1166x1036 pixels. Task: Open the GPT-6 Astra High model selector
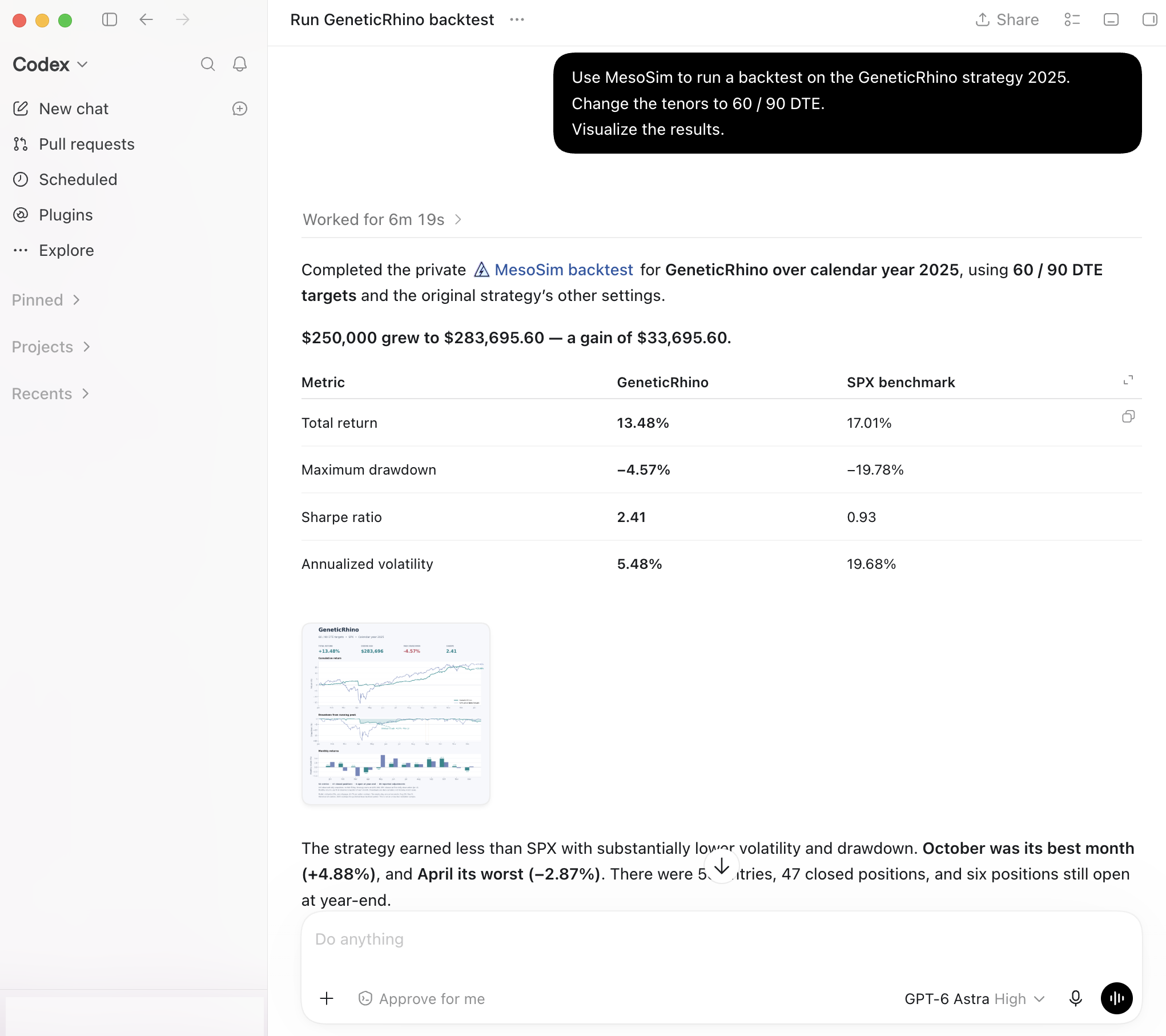click(974, 999)
